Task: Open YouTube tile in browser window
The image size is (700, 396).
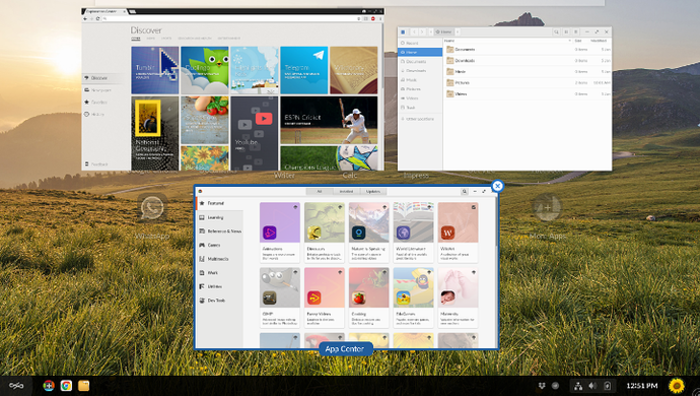Action: pyautogui.click(x=254, y=133)
